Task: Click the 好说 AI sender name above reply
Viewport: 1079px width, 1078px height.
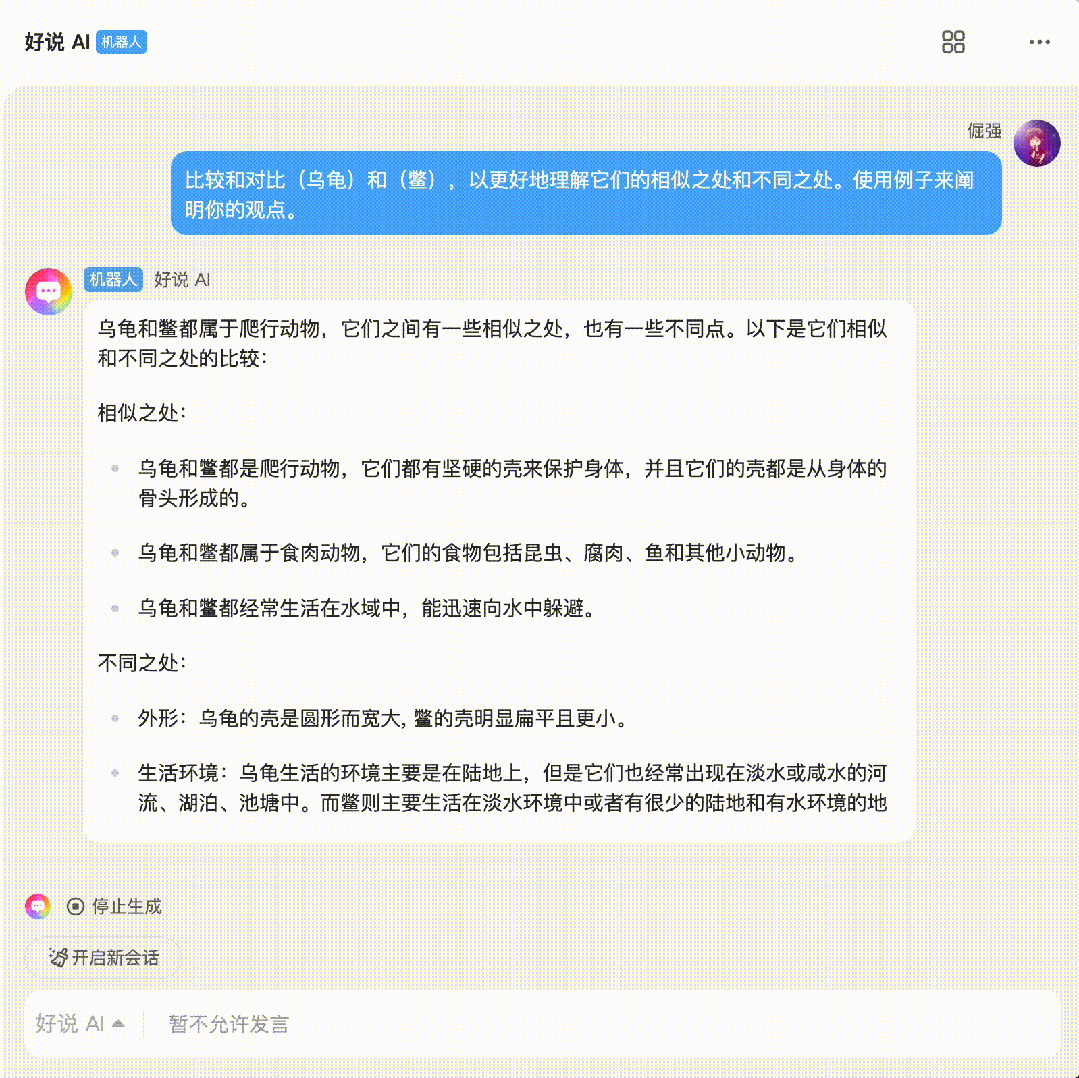Action: point(182,279)
